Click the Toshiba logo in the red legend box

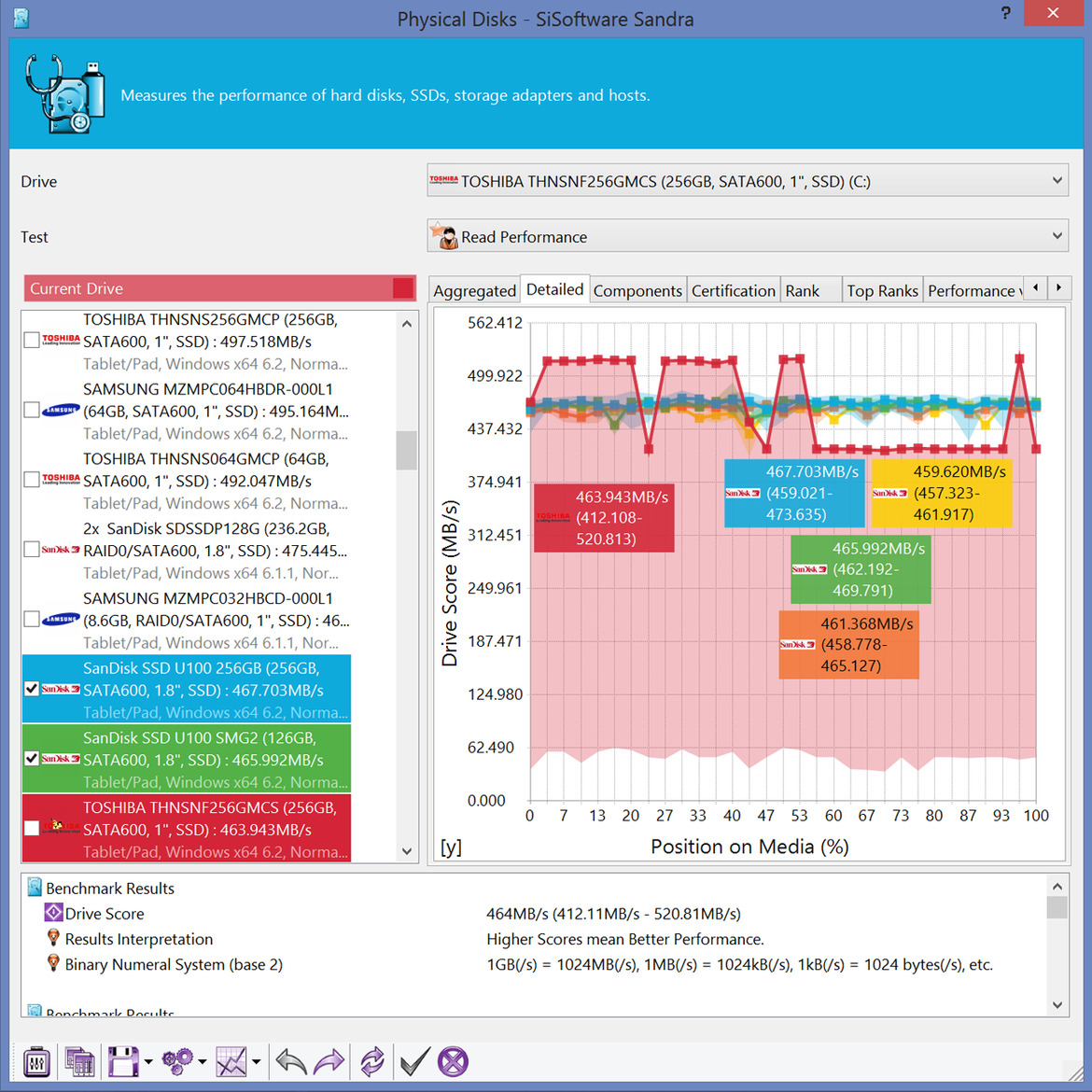[x=553, y=517]
